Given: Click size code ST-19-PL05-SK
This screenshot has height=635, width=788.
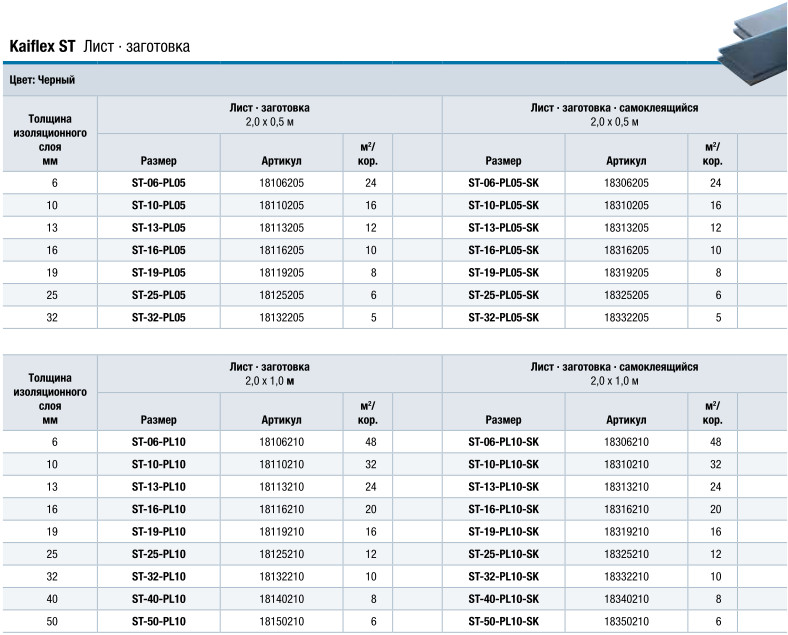Looking at the screenshot, I should pos(504,273).
